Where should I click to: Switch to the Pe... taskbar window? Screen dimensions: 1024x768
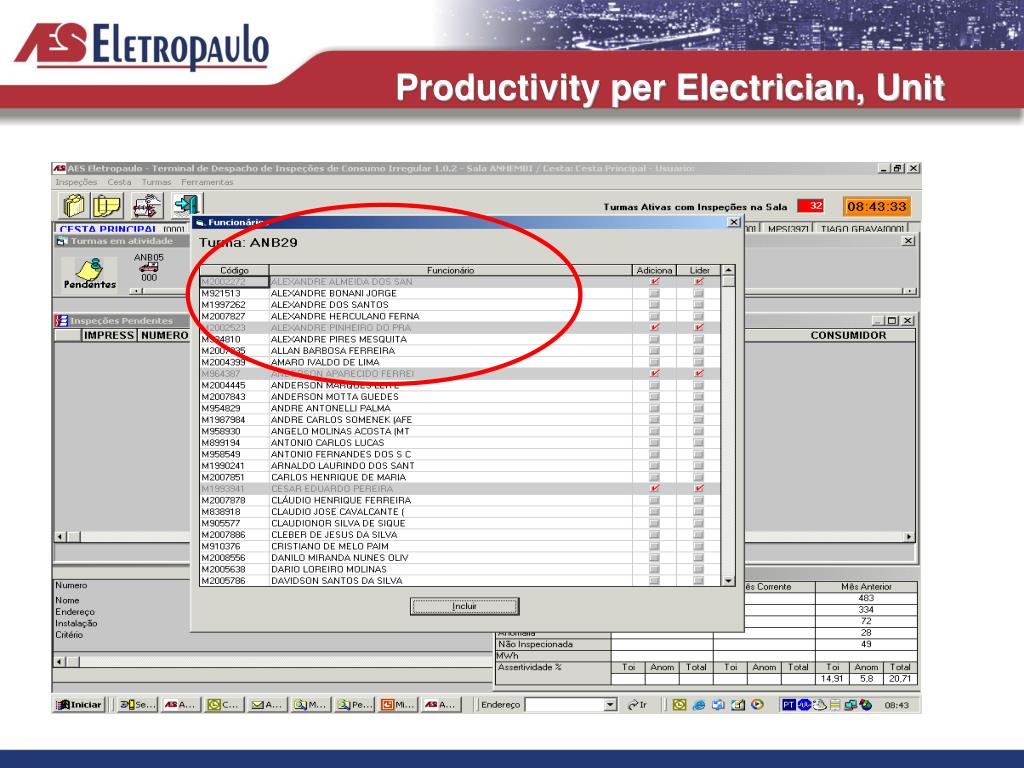click(x=354, y=705)
